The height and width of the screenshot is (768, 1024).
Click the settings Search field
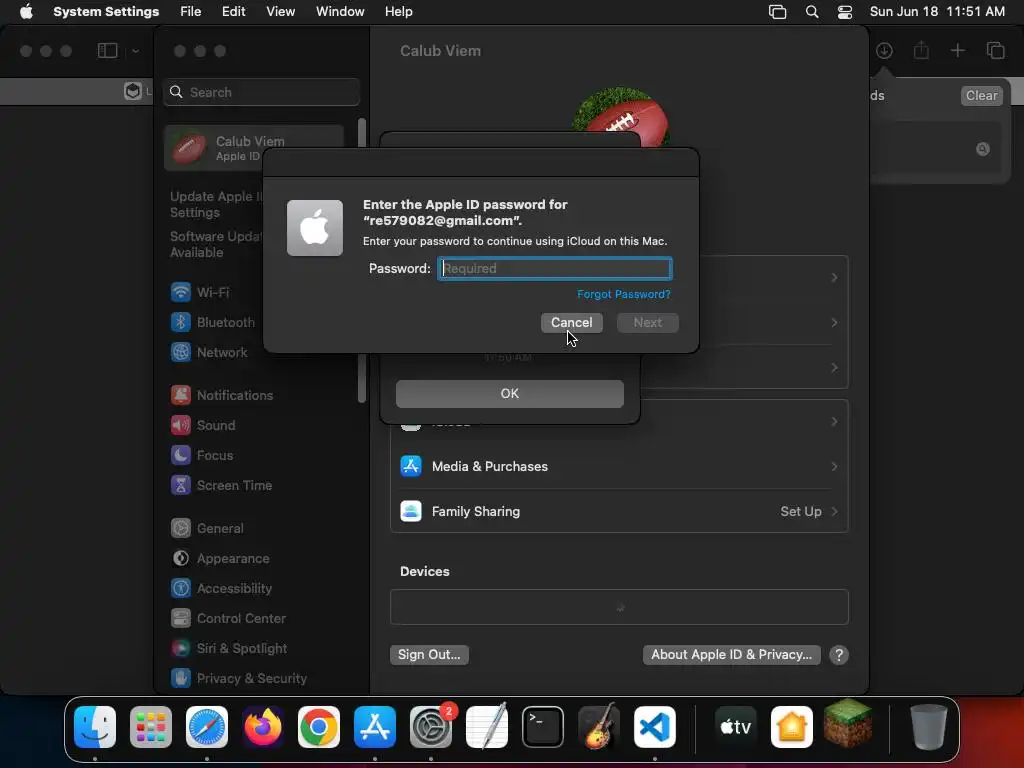pos(261,92)
